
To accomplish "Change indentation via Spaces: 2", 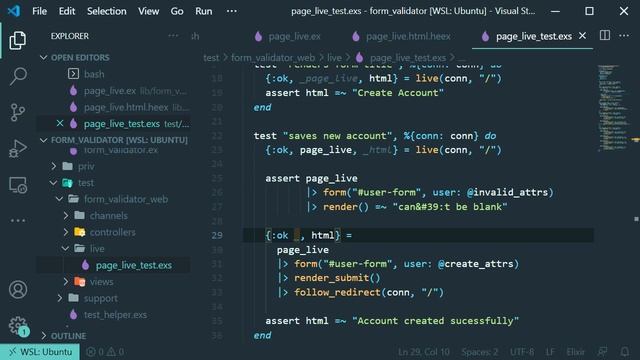I will (x=480, y=352).
